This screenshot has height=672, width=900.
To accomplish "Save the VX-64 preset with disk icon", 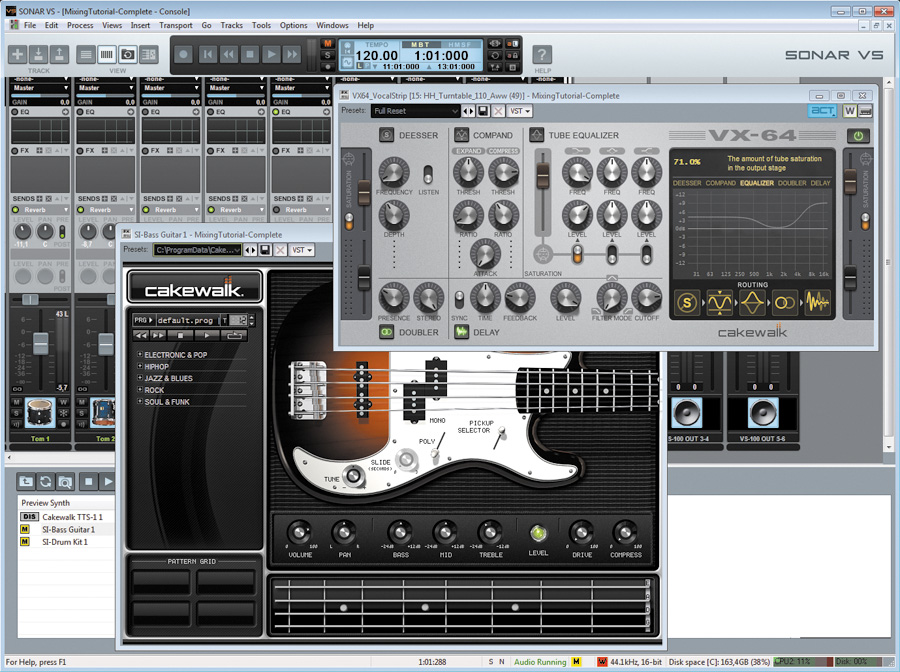I will tap(483, 111).
